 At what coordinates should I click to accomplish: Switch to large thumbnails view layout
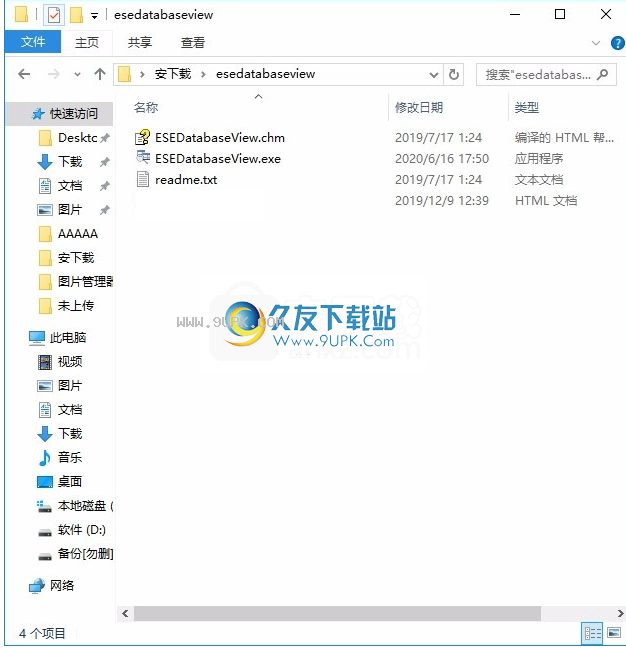(614, 633)
